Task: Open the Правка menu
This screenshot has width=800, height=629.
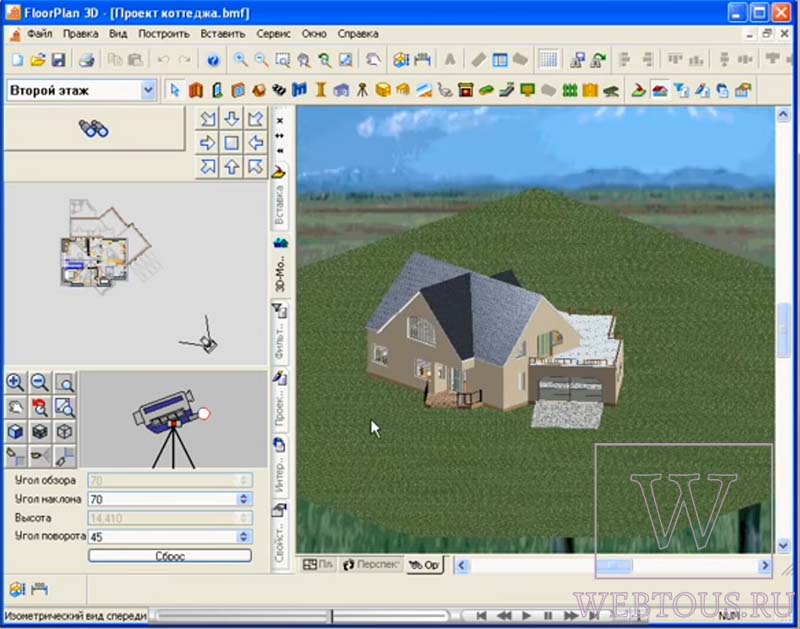Action: tap(81, 34)
